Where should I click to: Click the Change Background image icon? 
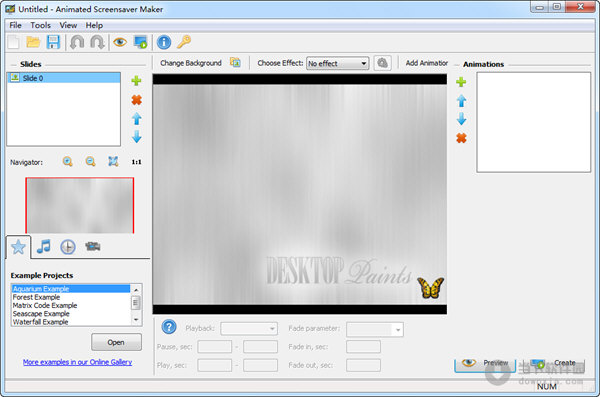(x=235, y=62)
